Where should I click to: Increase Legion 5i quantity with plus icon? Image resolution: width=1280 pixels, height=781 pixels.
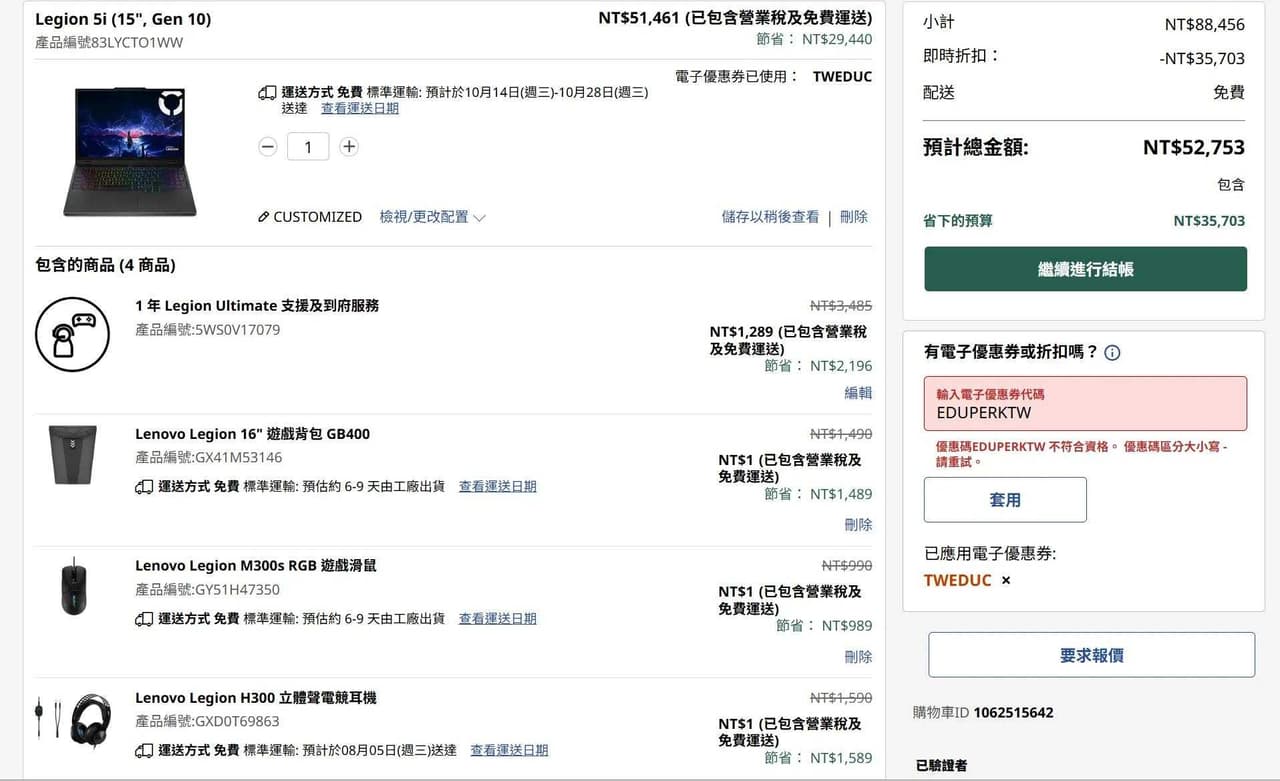[x=348, y=147]
